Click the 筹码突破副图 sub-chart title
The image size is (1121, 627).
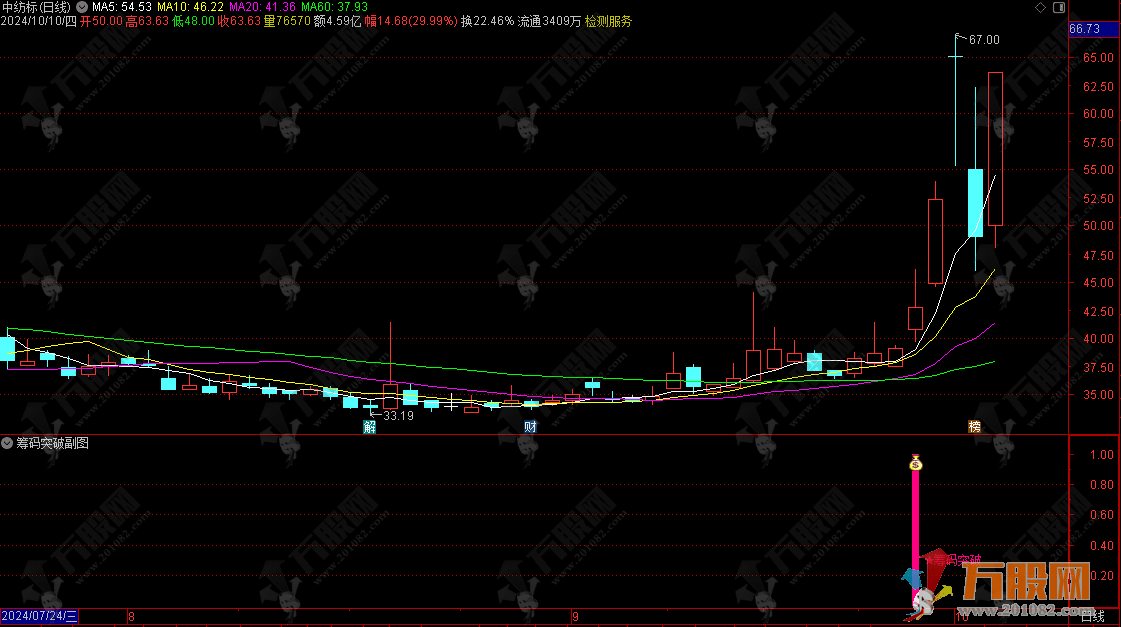[52, 443]
